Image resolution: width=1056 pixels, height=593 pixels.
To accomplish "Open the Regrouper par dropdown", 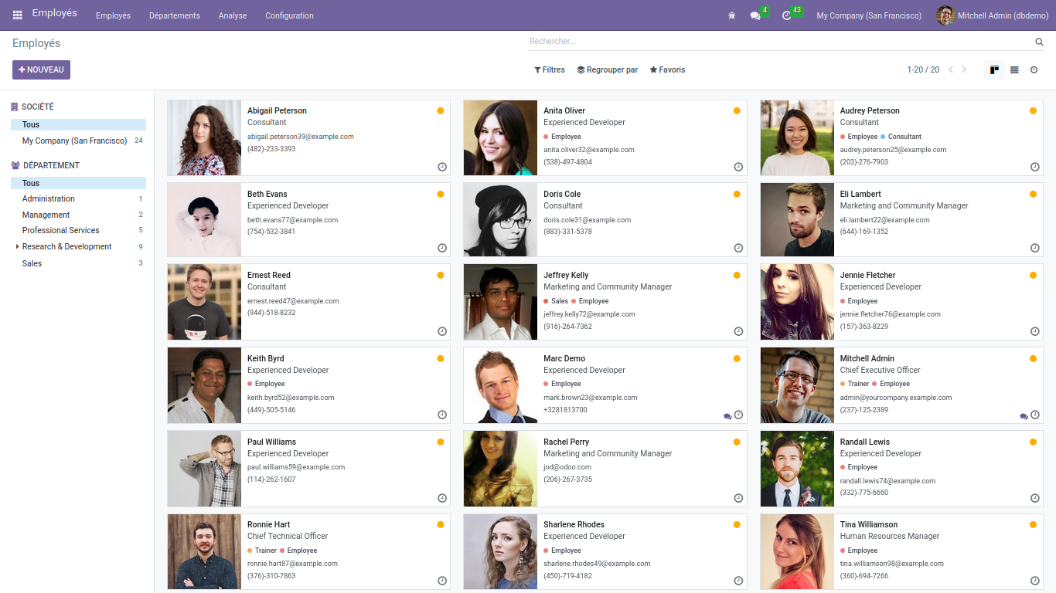I will [607, 70].
